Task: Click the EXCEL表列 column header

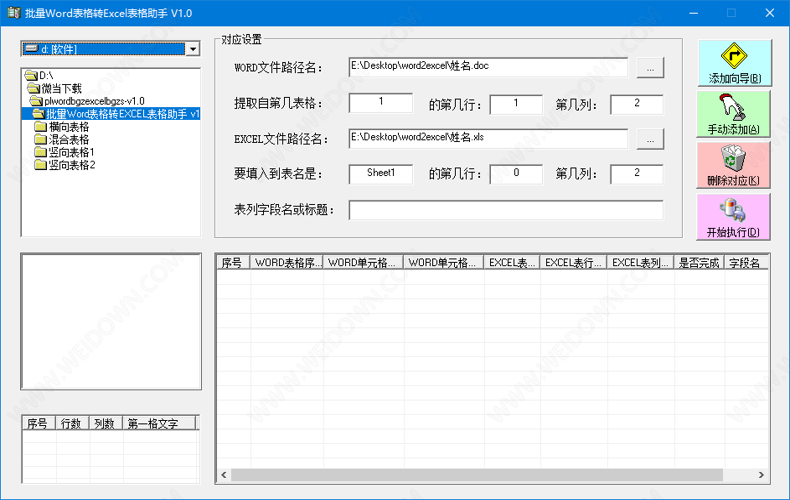Action: coord(640,263)
